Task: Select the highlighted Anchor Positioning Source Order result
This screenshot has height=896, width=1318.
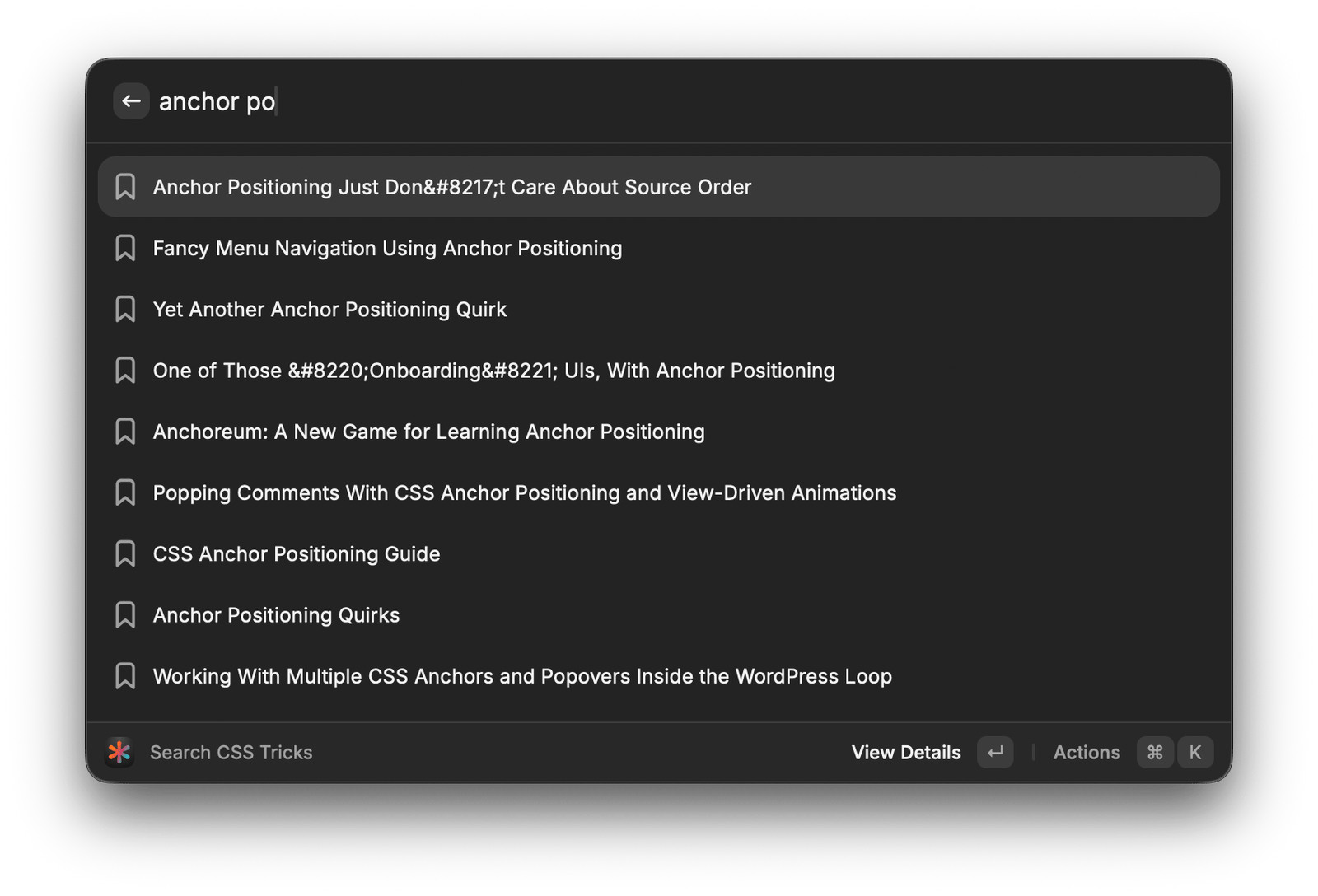Action: 451,186
